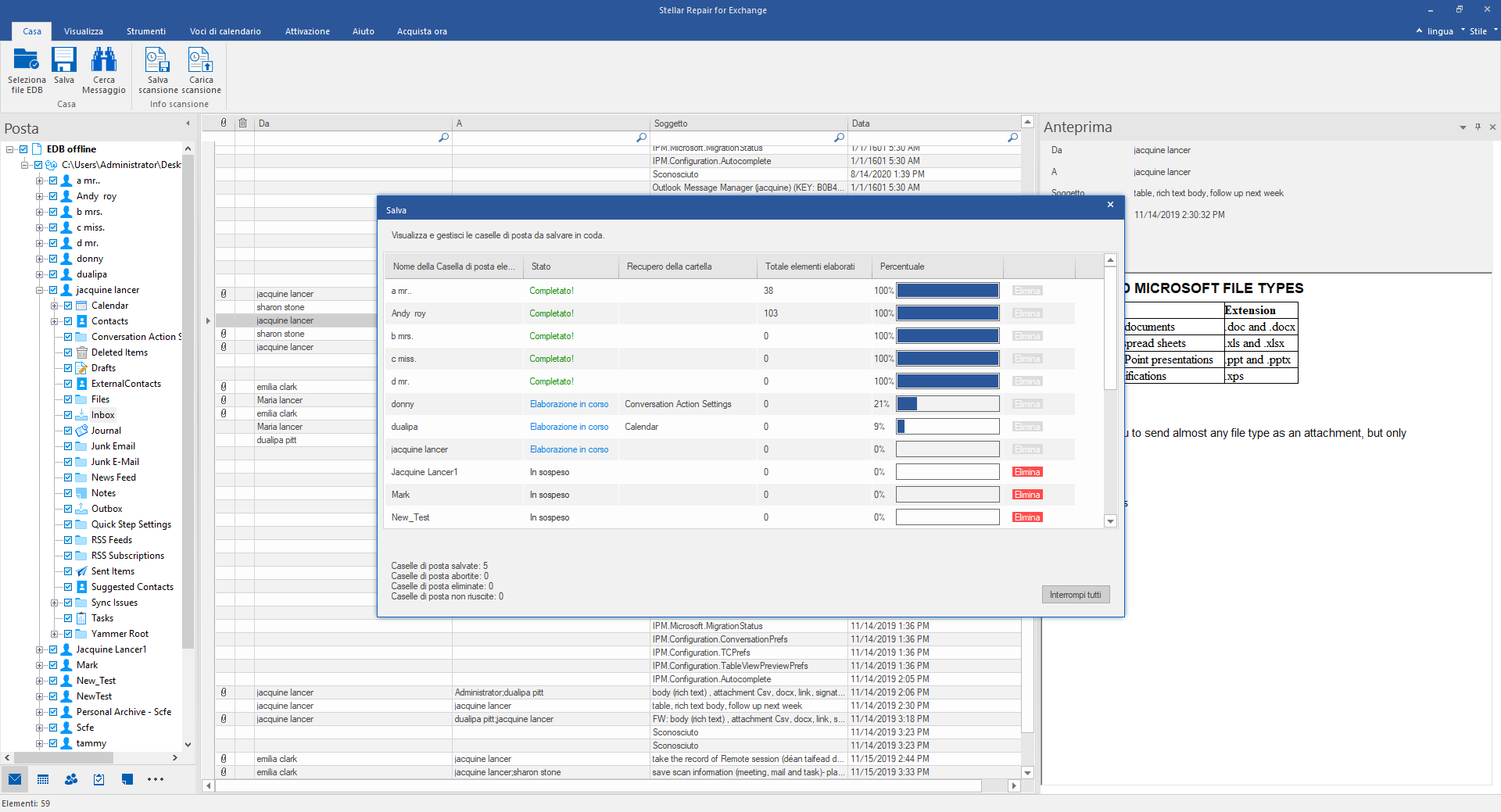Image resolution: width=1501 pixels, height=812 pixels.
Task: Toggle checkbox for tammy mailbox
Action: [x=53, y=743]
